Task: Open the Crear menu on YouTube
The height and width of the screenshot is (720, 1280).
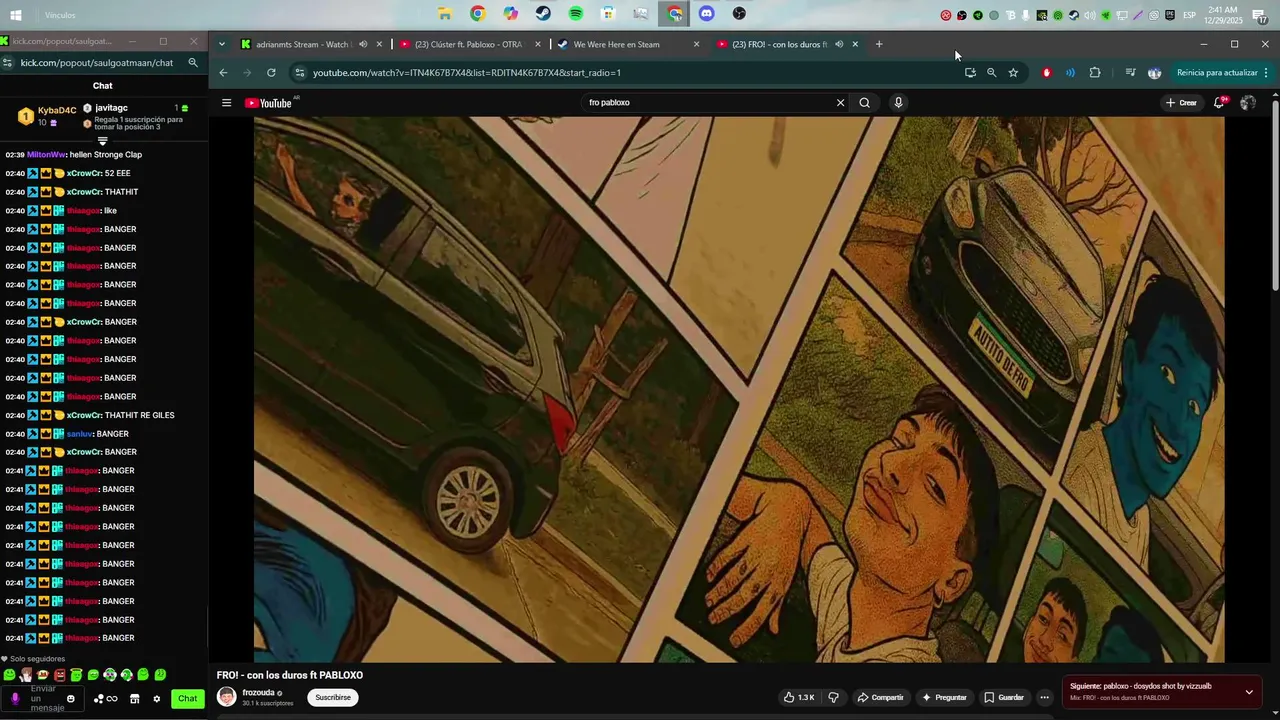Action: [x=1181, y=103]
